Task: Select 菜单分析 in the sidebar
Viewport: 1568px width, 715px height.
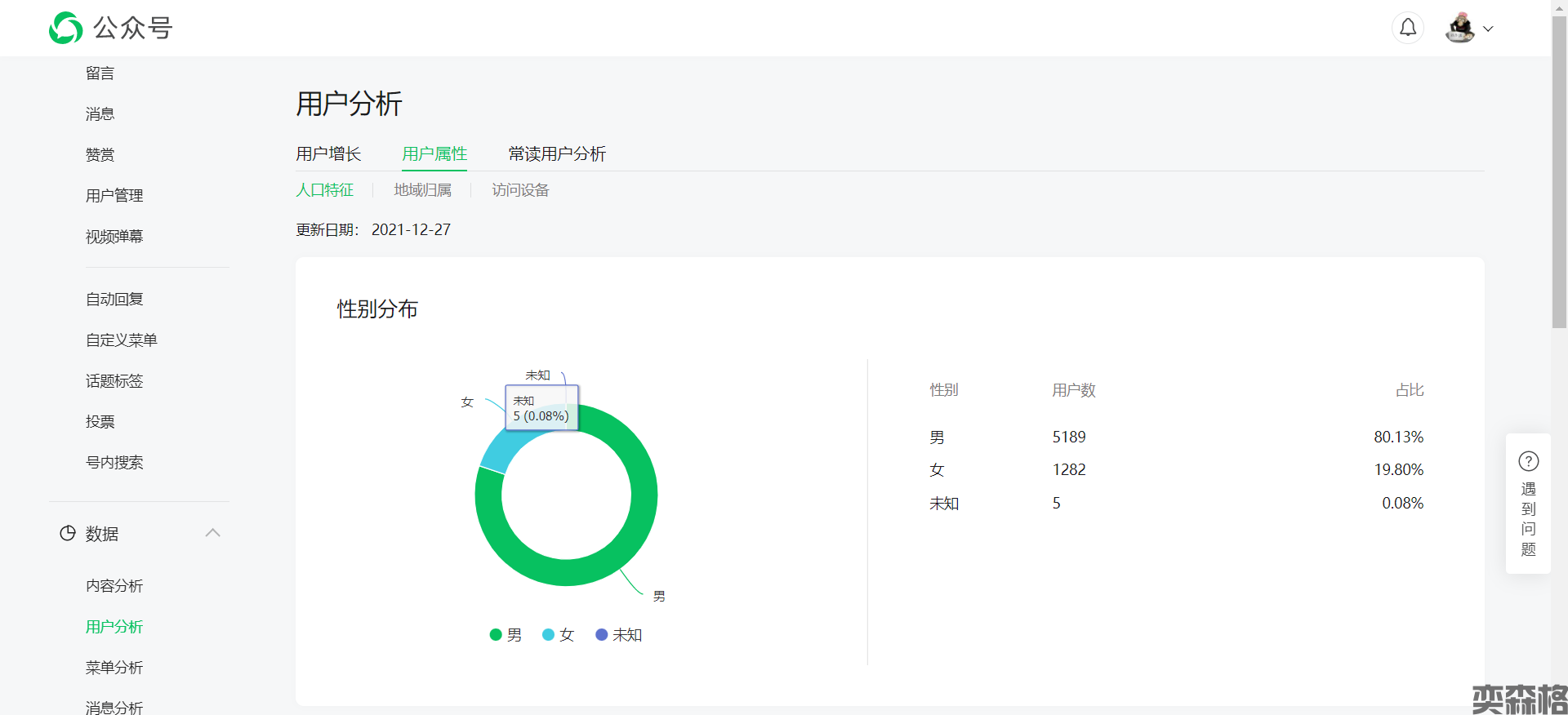Action: point(114,668)
